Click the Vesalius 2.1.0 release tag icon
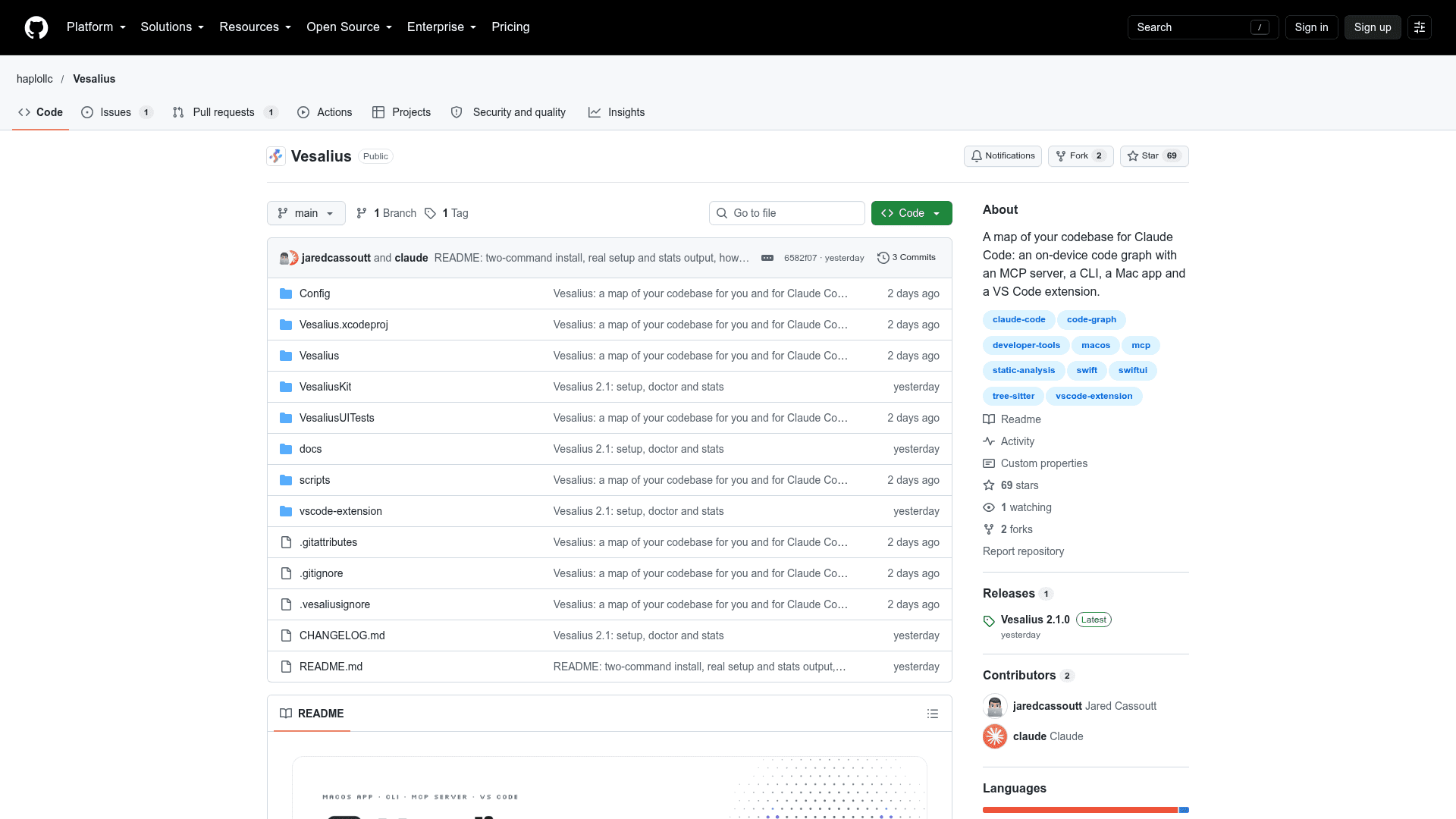 click(x=989, y=621)
